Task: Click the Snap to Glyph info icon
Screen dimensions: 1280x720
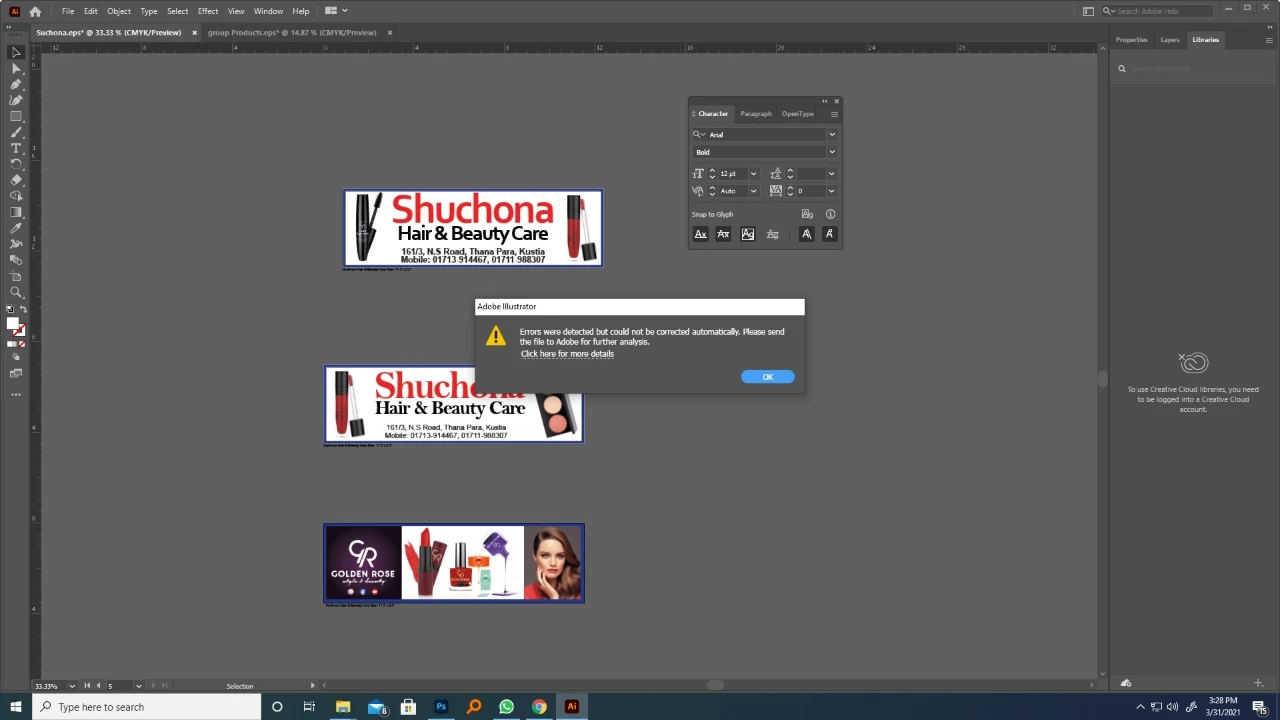Action: (x=830, y=214)
